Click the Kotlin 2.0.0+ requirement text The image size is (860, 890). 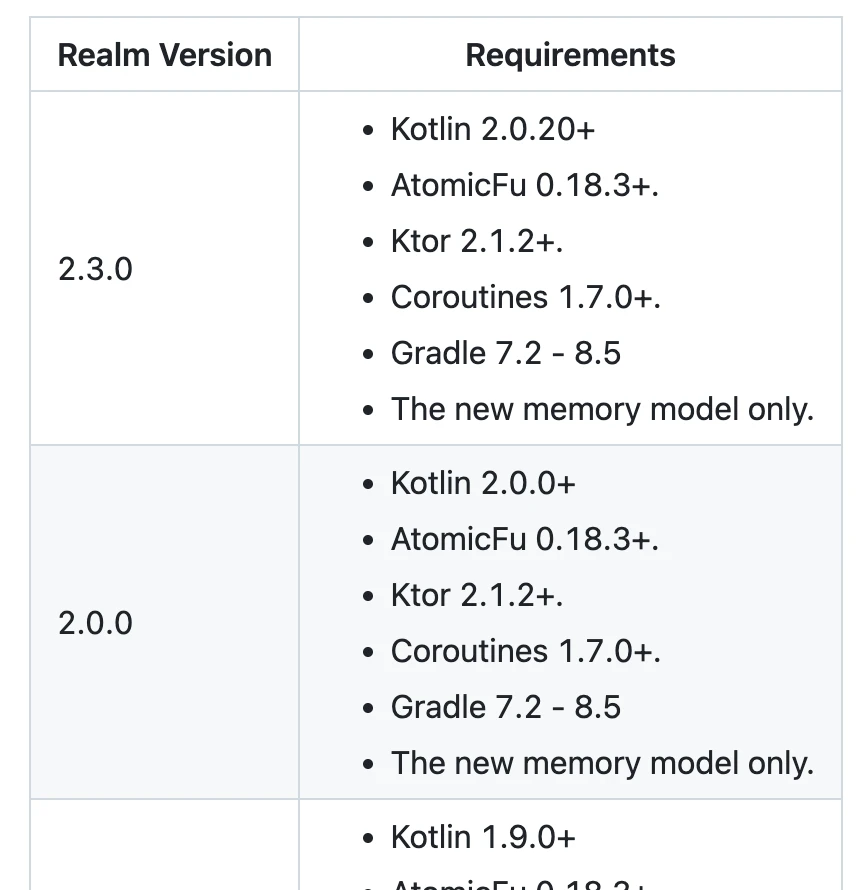pos(483,483)
